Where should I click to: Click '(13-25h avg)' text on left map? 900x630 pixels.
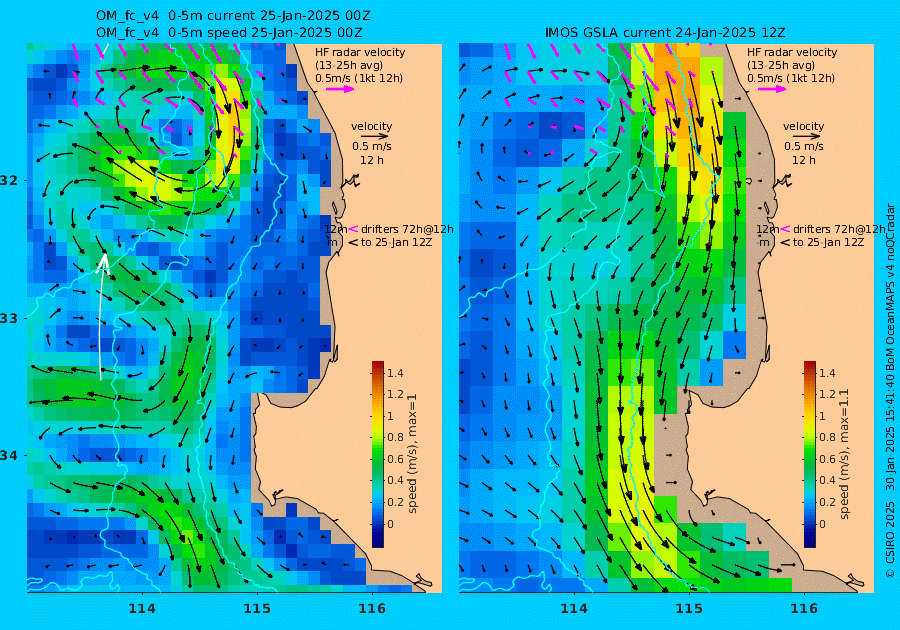tap(348, 65)
